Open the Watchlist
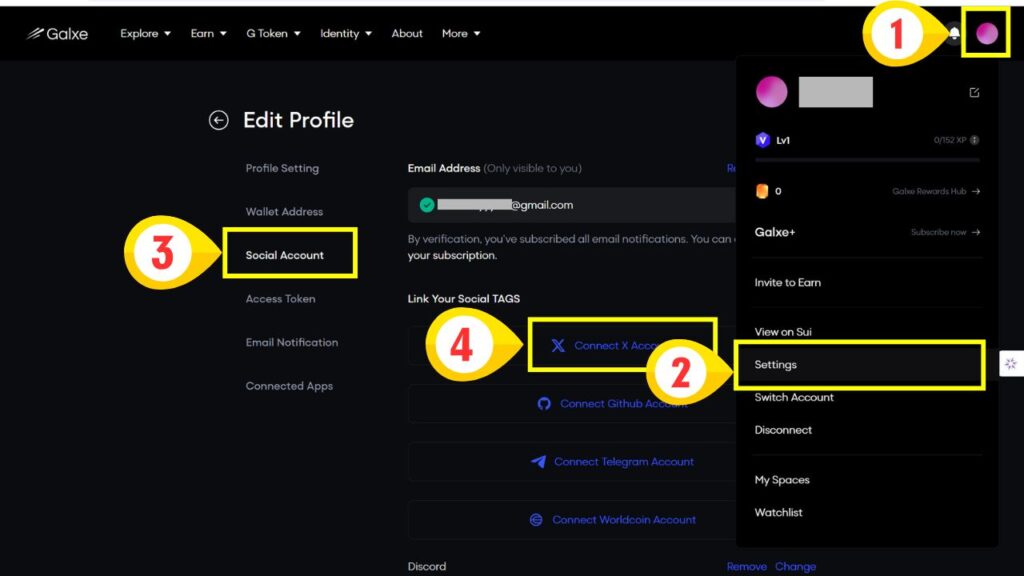Screen dimensions: 1024x576 pos(778,512)
